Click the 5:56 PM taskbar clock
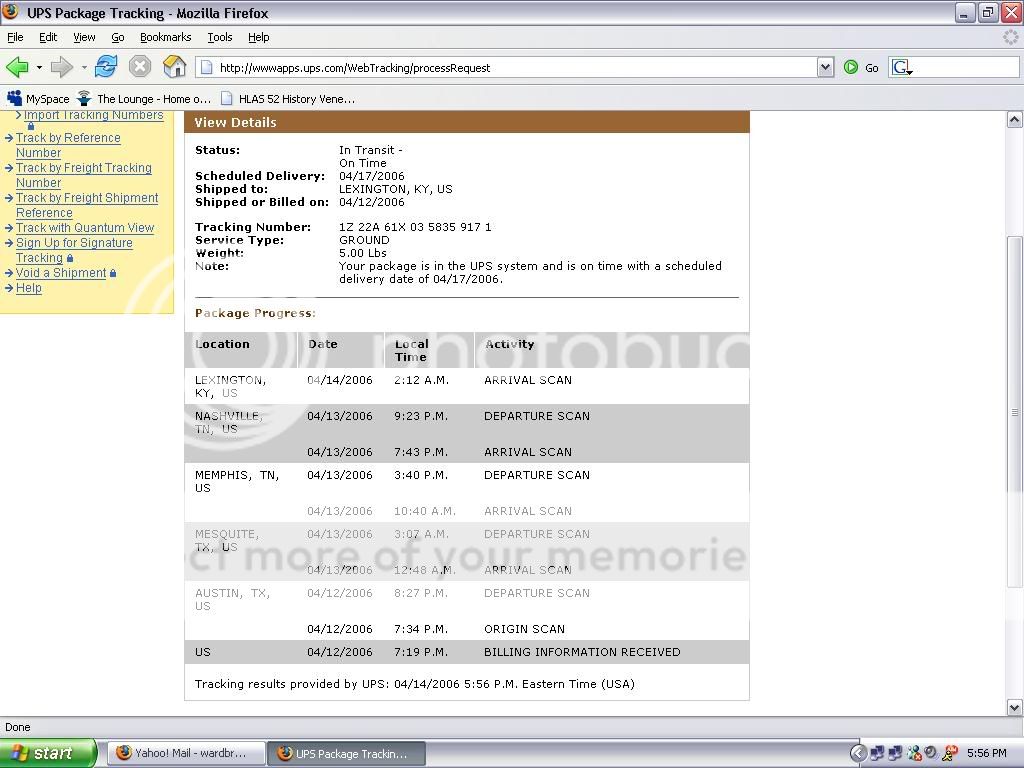1024x768 pixels. pos(986,753)
